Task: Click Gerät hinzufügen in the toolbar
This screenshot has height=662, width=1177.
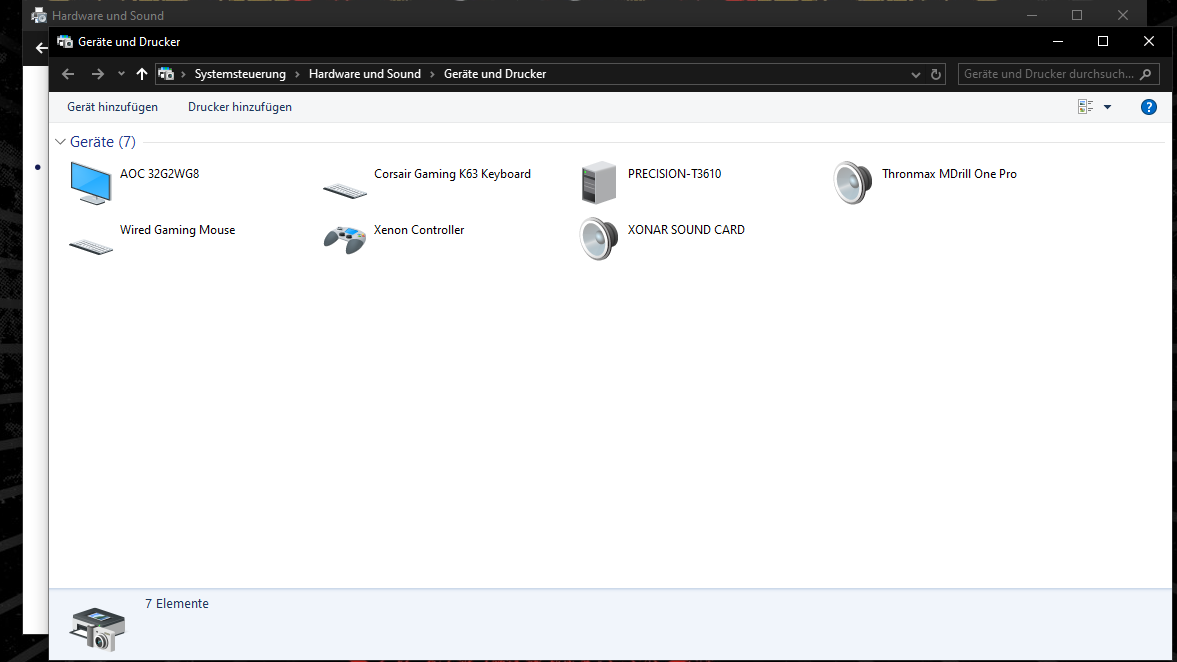Action: coord(112,106)
